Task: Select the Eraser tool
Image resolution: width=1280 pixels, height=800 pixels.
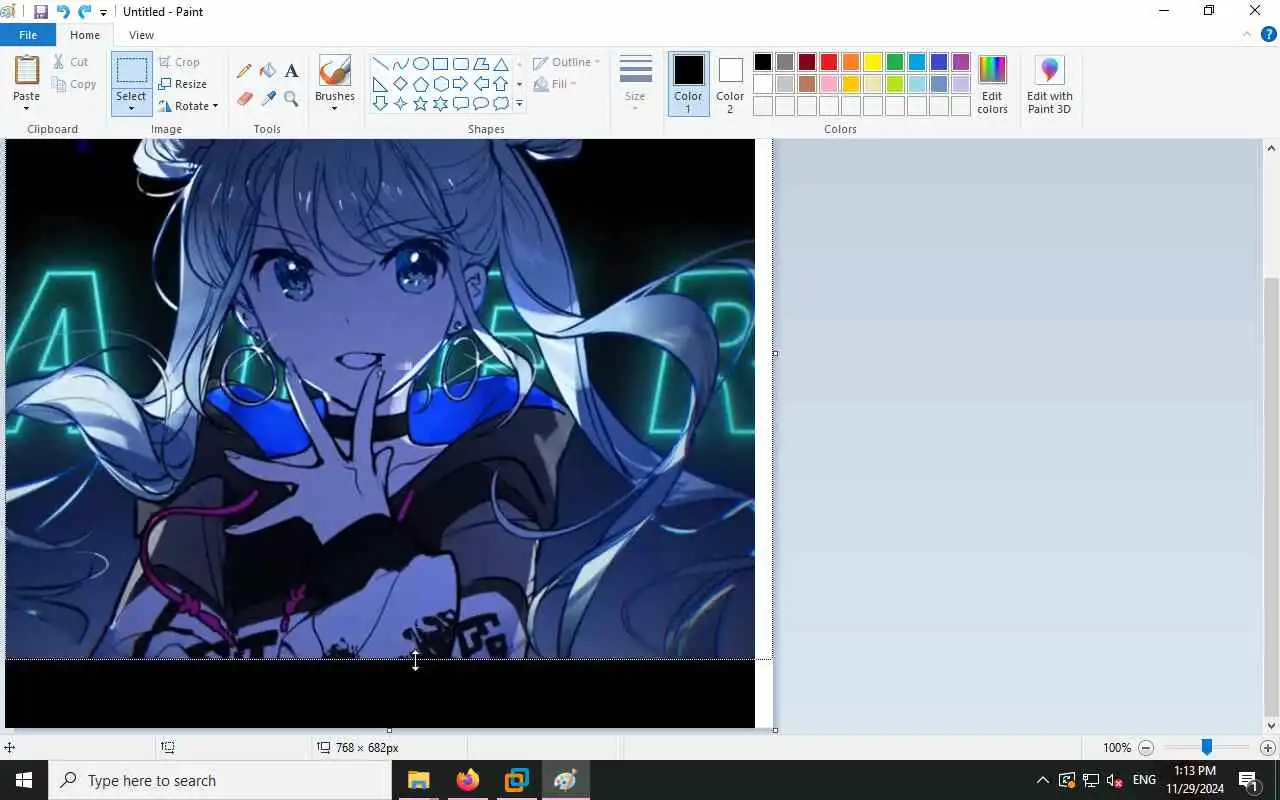Action: pyautogui.click(x=244, y=99)
